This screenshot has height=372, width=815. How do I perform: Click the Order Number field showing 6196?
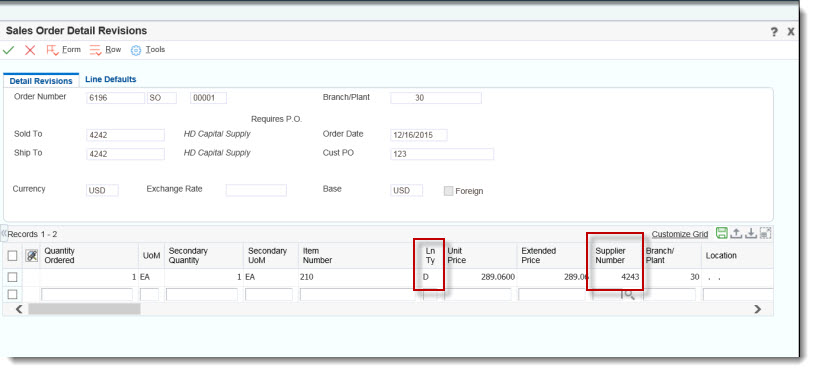(115, 98)
